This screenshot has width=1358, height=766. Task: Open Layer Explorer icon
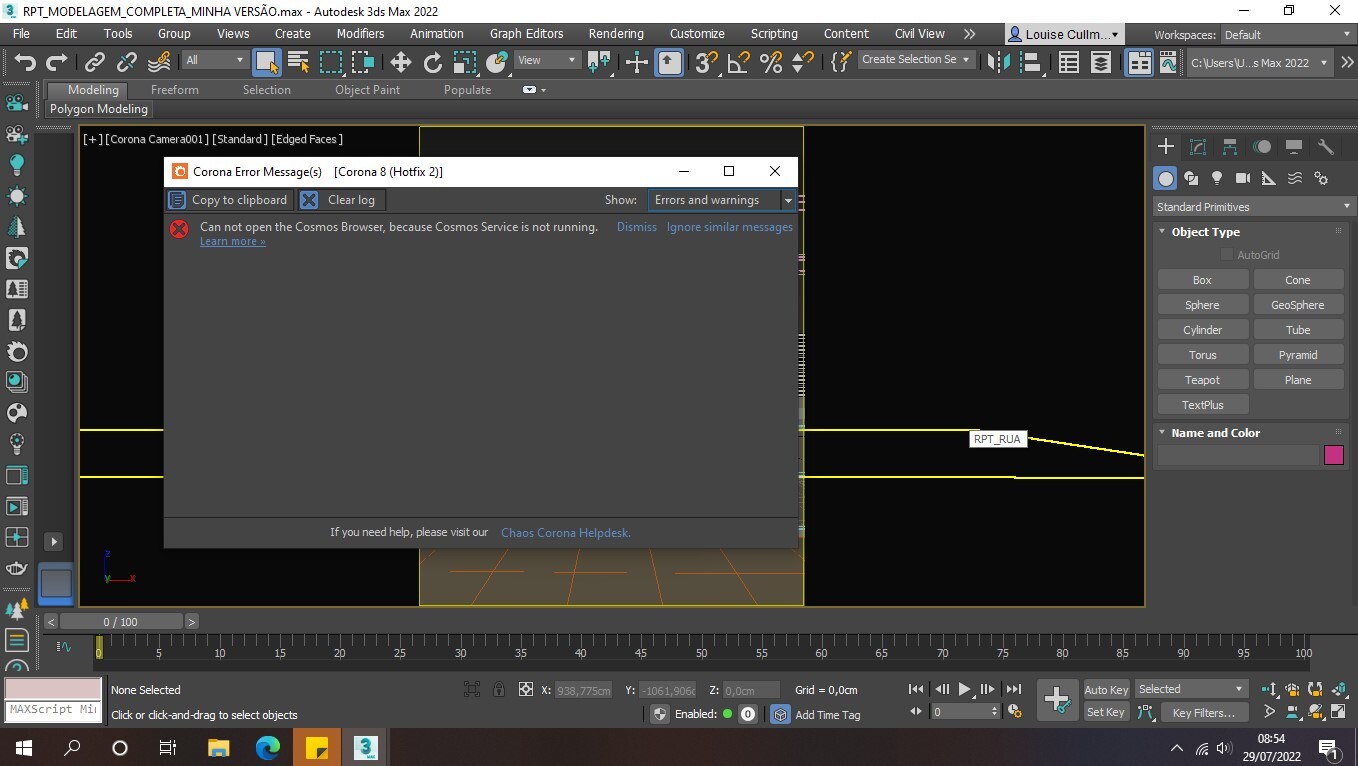(x=1101, y=62)
